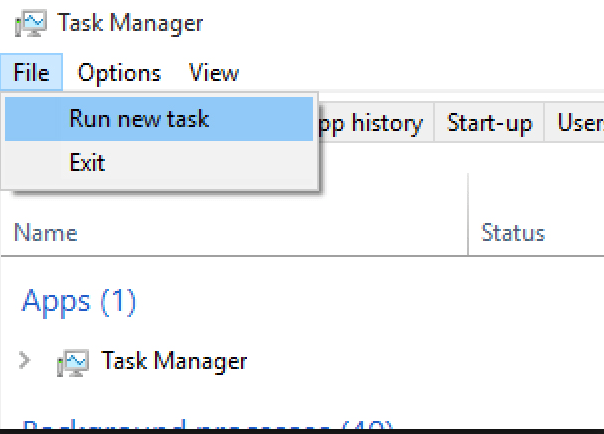Open the Options menu
The width and height of the screenshot is (604, 434).
coord(119,73)
